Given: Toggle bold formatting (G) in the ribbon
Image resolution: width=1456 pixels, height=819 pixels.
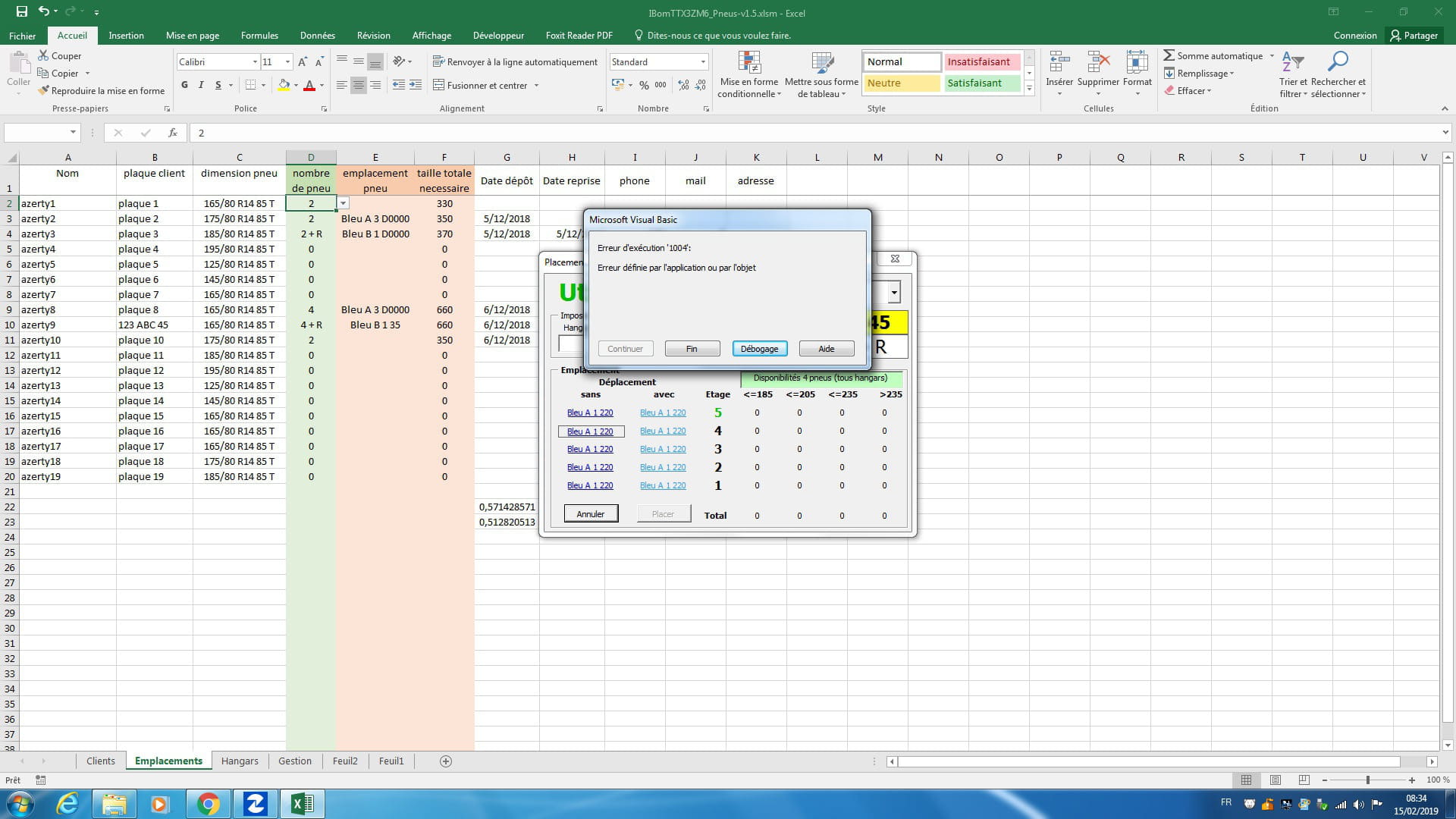Looking at the screenshot, I should pyautogui.click(x=184, y=86).
